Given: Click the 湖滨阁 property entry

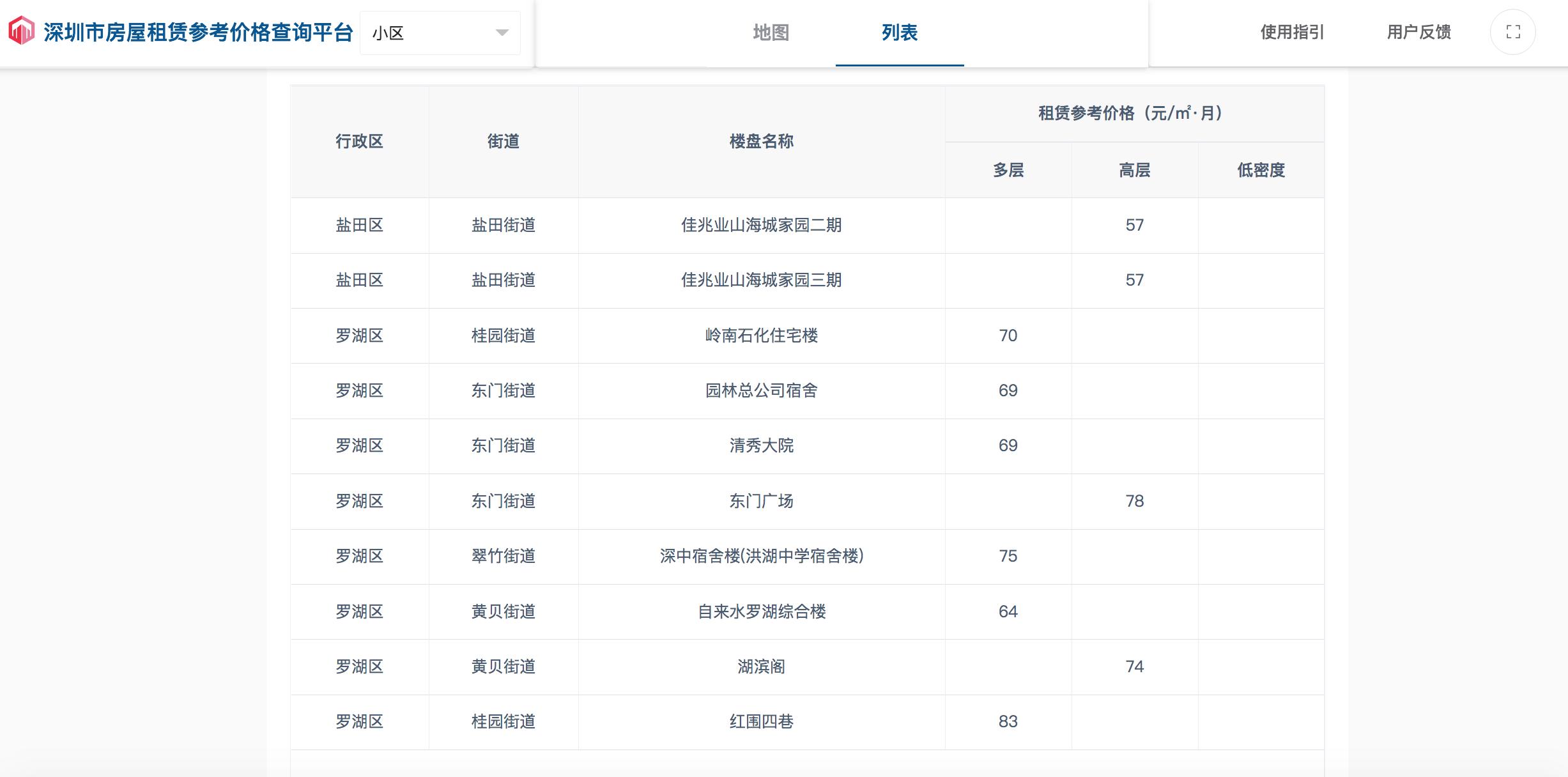Looking at the screenshot, I should pyautogui.click(x=761, y=666).
